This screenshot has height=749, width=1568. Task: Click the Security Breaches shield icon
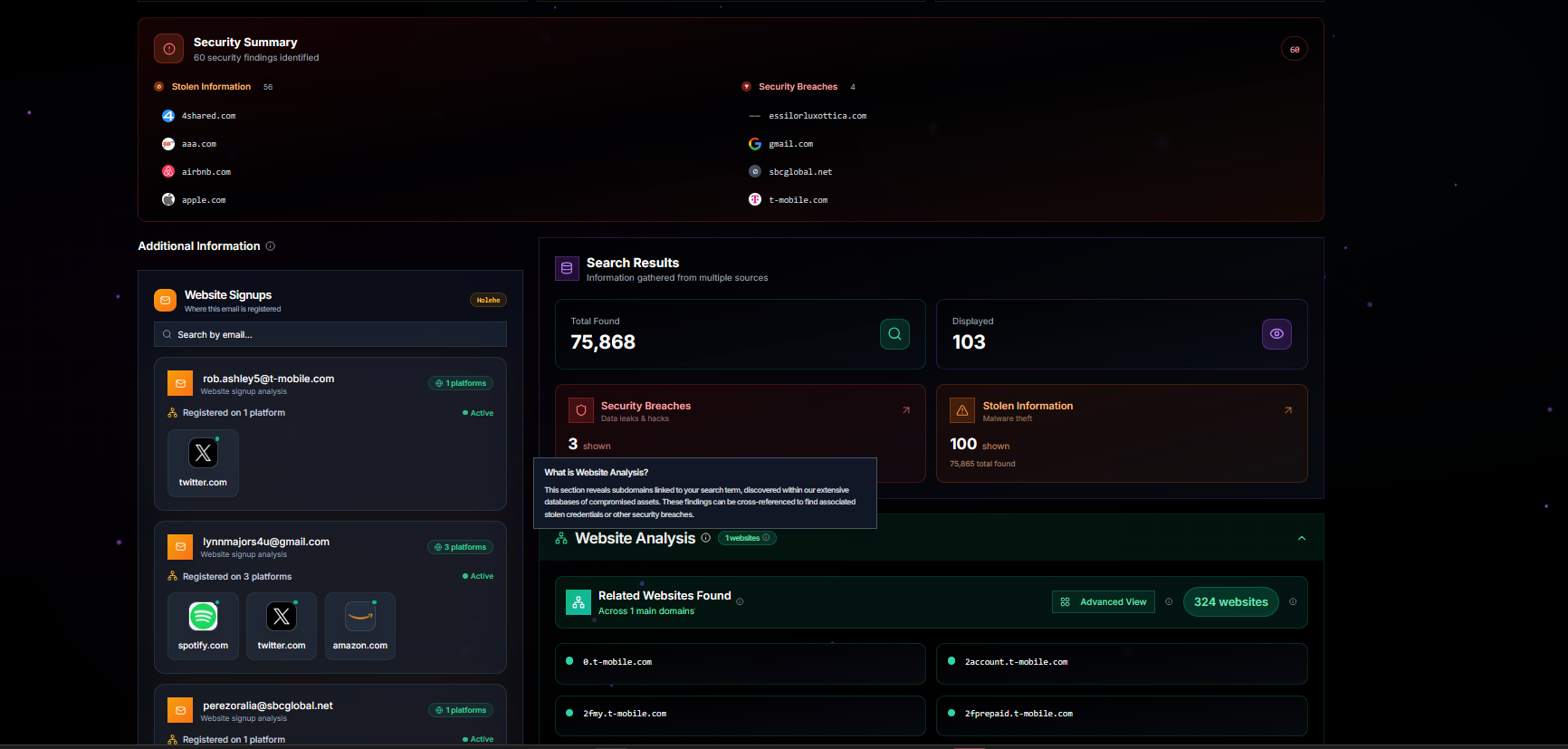point(581,410)
